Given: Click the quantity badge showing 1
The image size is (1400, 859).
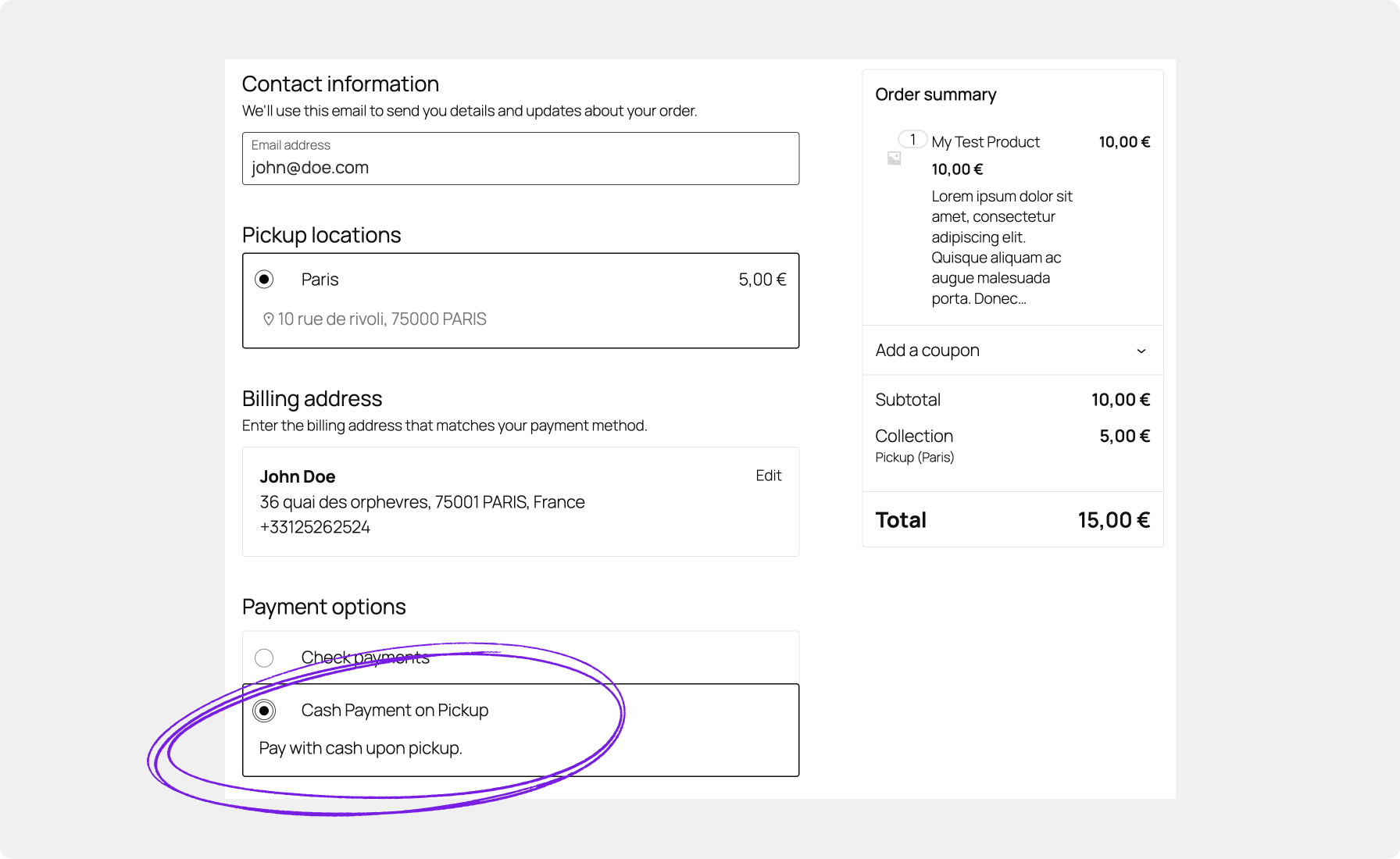Looking at the screenshot, I should (911, 139).
